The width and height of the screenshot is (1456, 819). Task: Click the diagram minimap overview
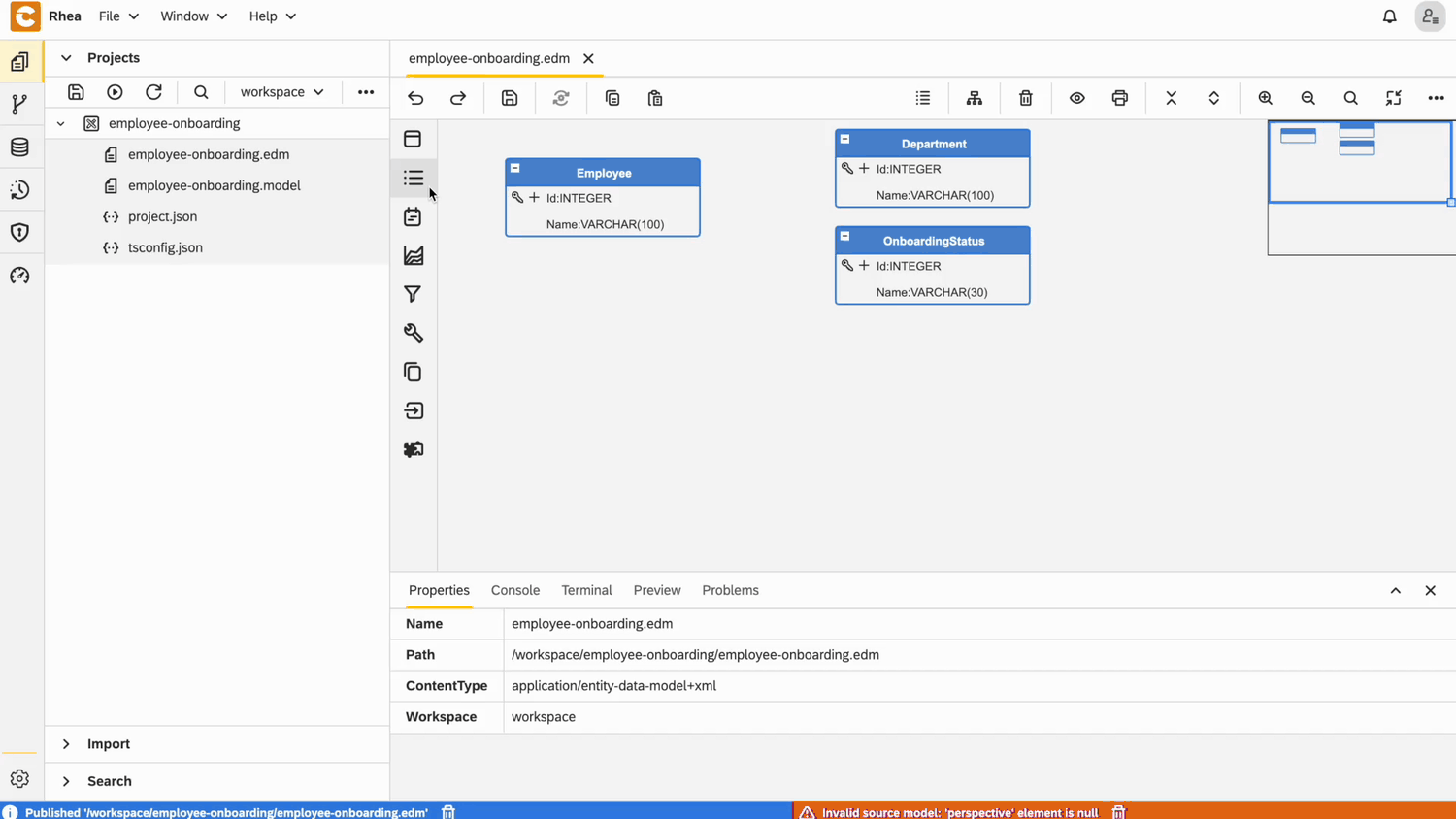(x=1359, y=186)
